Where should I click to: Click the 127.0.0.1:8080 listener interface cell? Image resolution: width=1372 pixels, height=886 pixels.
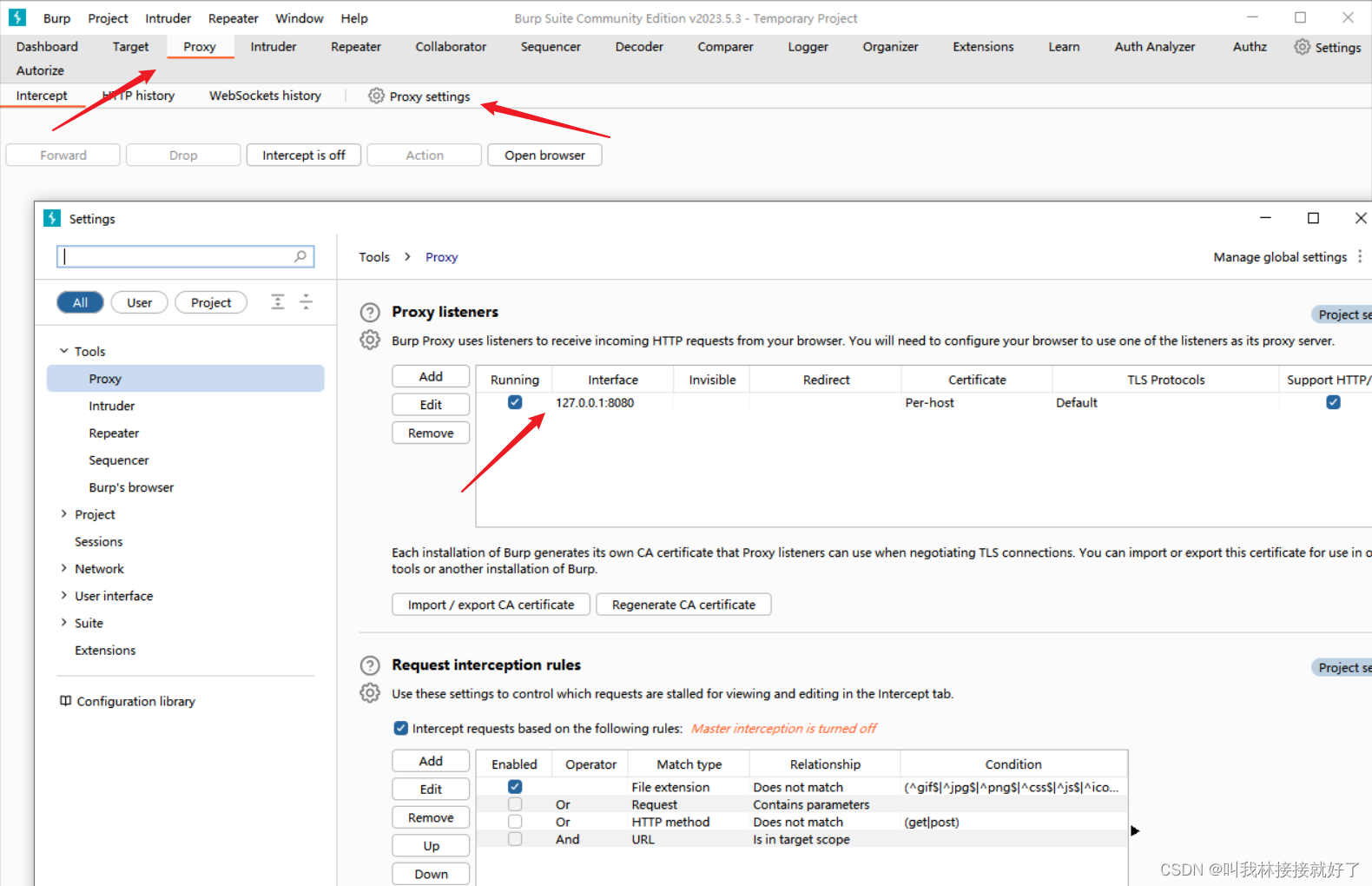click(x=612, y=403)
